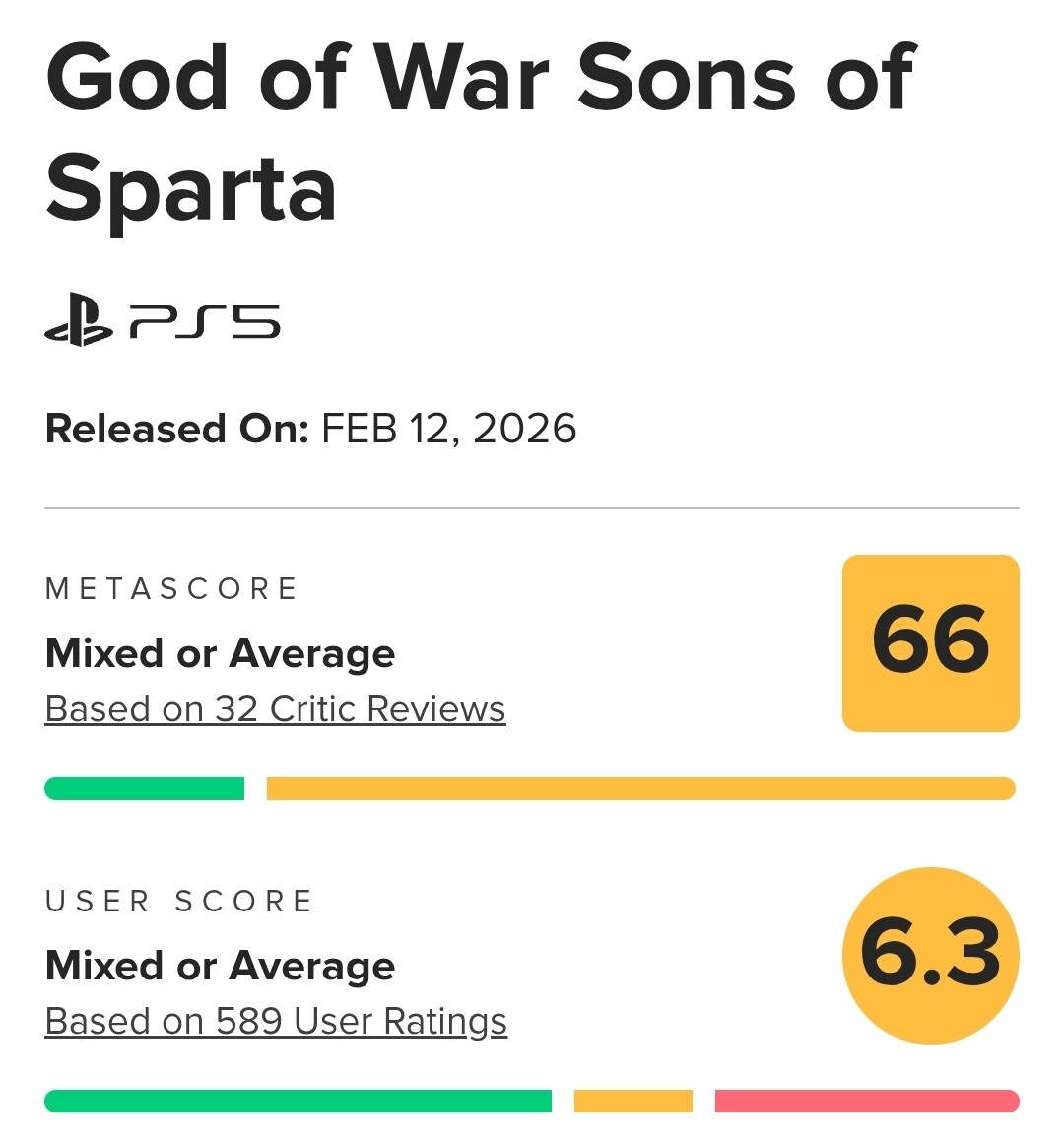Select green positive critic reviews bar segment
Viewport: 1064px width, 1146px height.
(144, 789)
